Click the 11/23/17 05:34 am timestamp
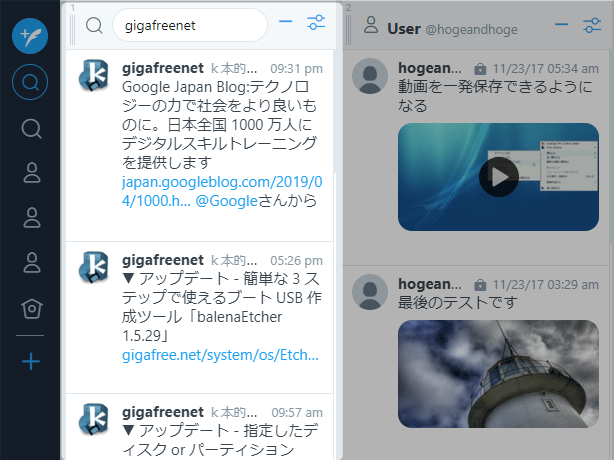The height and width of the screenshot is (460, 614). point(545,69)
